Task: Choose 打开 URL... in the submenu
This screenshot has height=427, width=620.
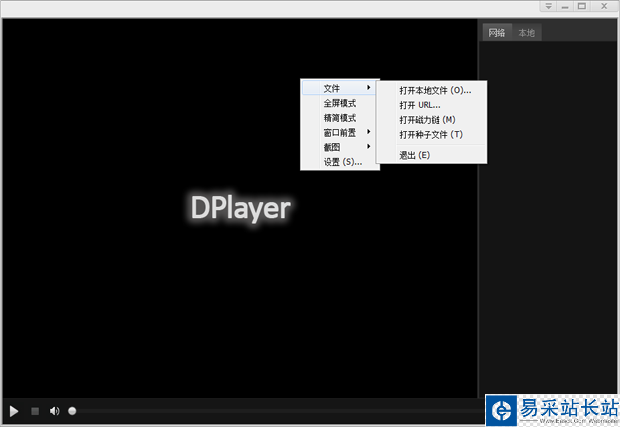Action: click(x=431, y=105)
